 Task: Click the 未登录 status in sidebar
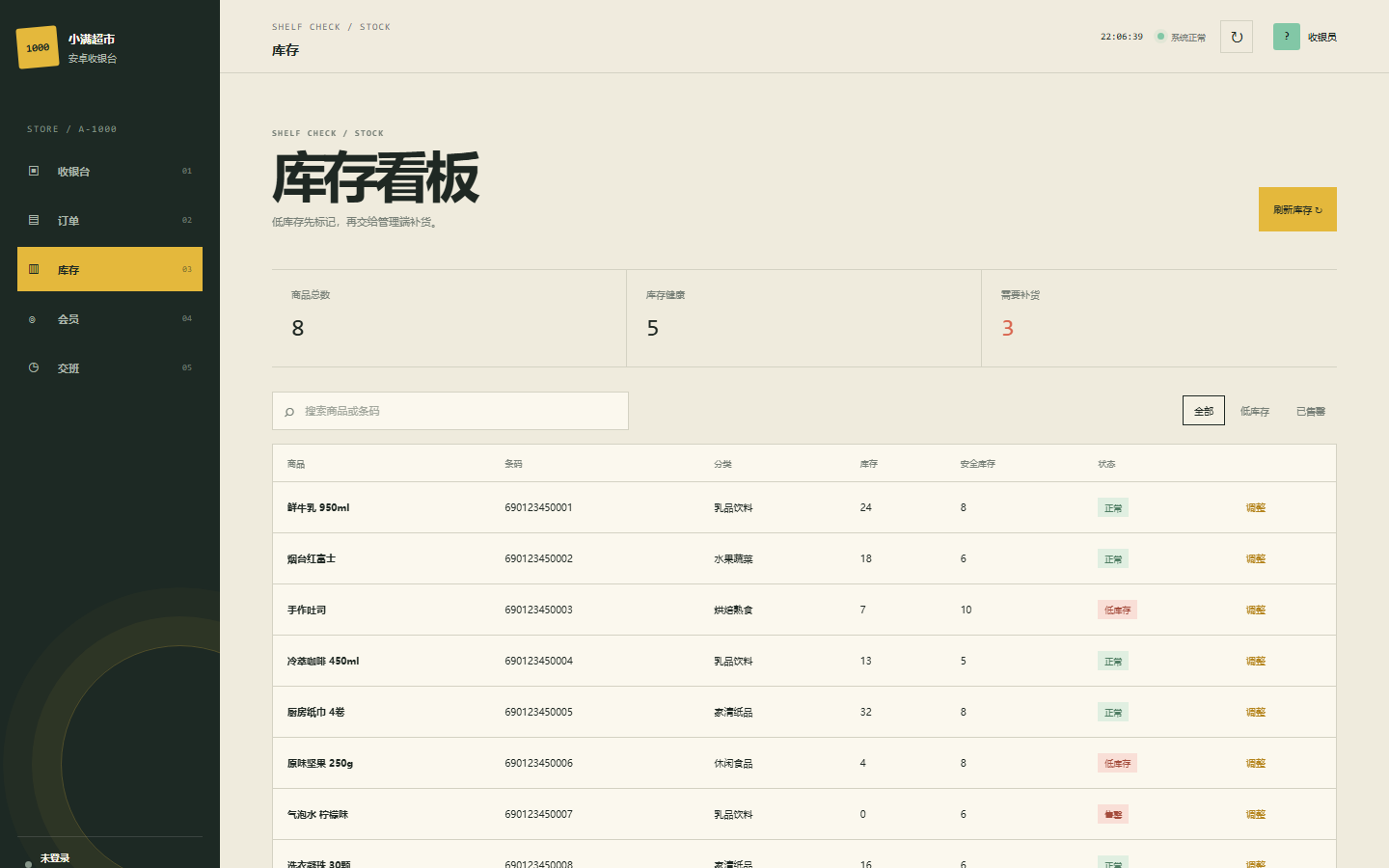point(55,858)
